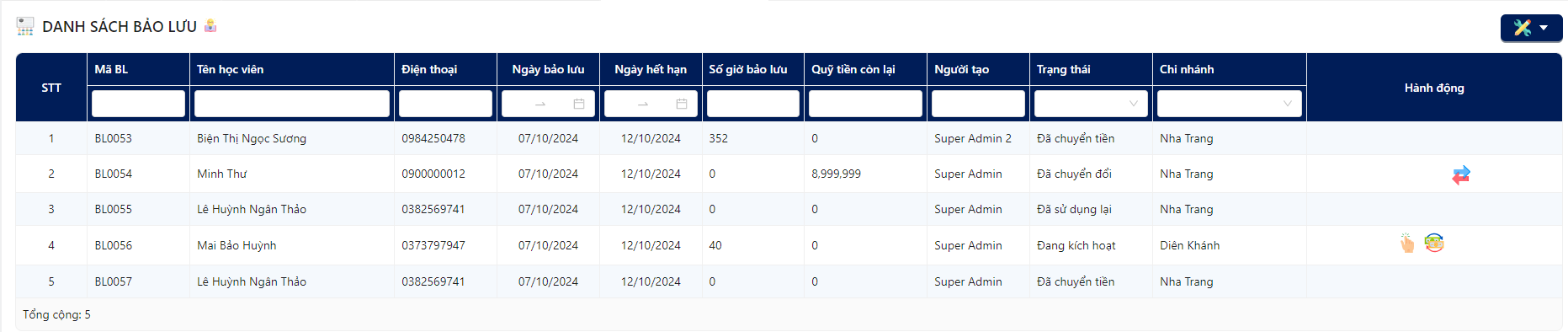This screenshot has width=1568, height=332.
Task: Click the Mã BL column header
Action: tap(138, 69)
